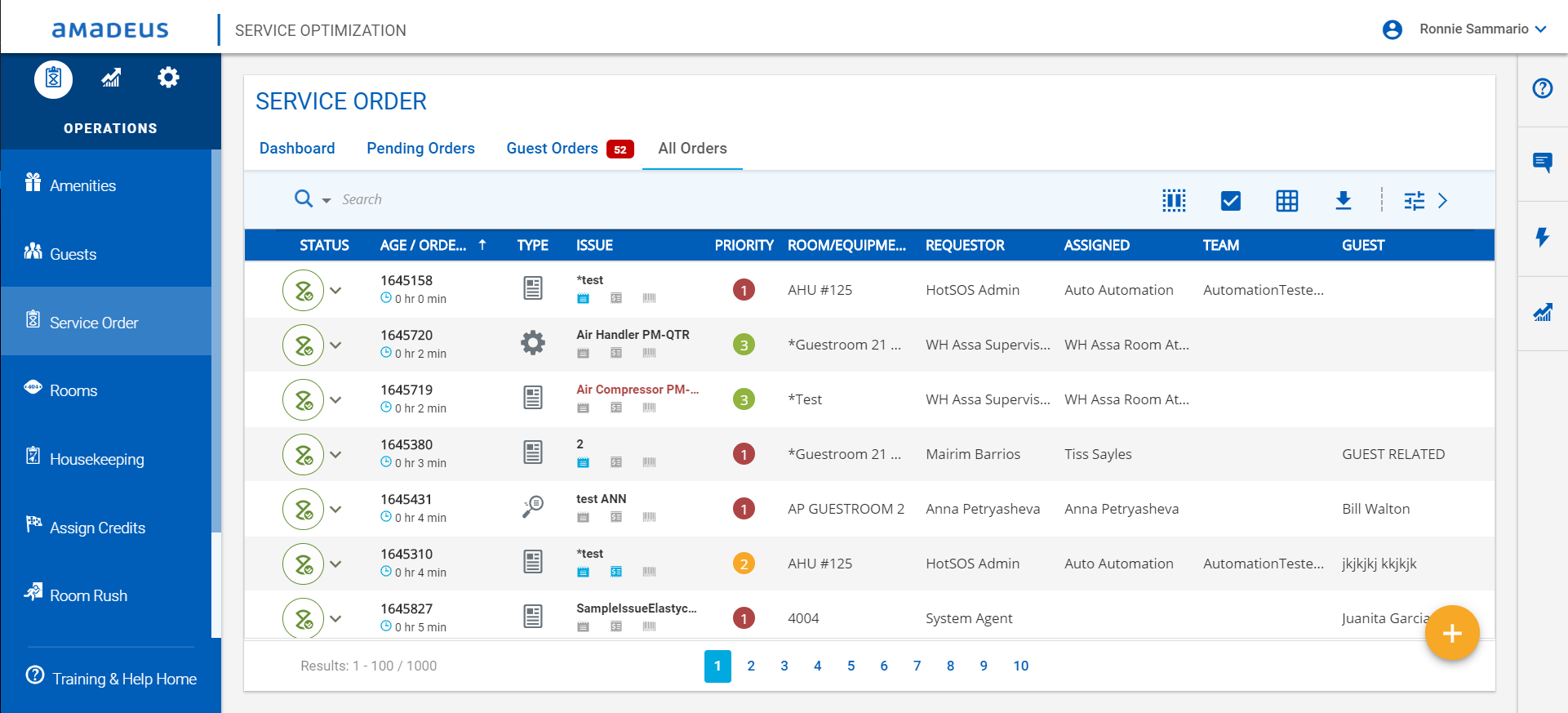Open the trend chart icon on right rail
This screenshot has width=1568, height=713.
[1542, 312]
